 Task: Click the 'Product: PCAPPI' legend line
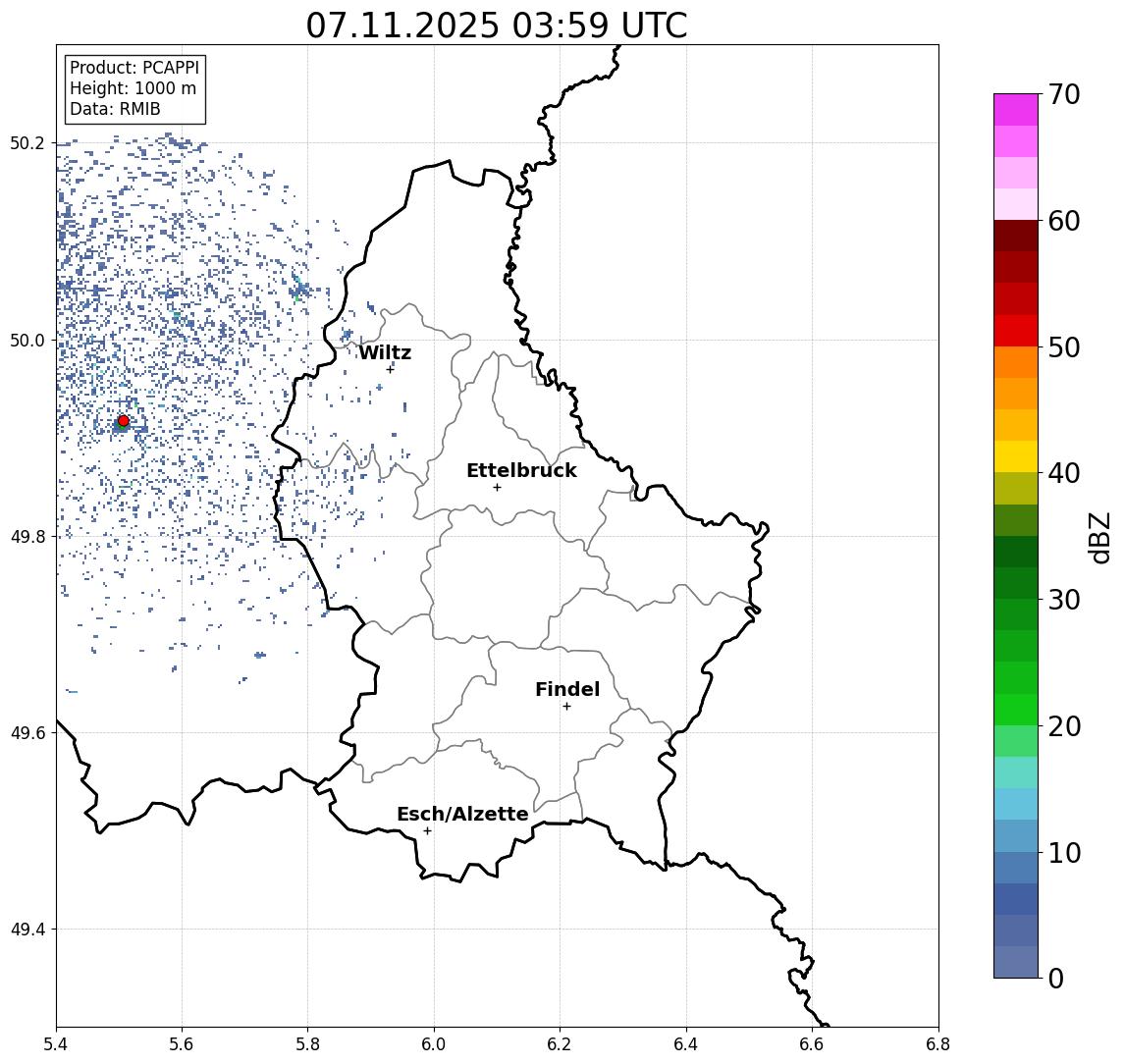[134, 68]
